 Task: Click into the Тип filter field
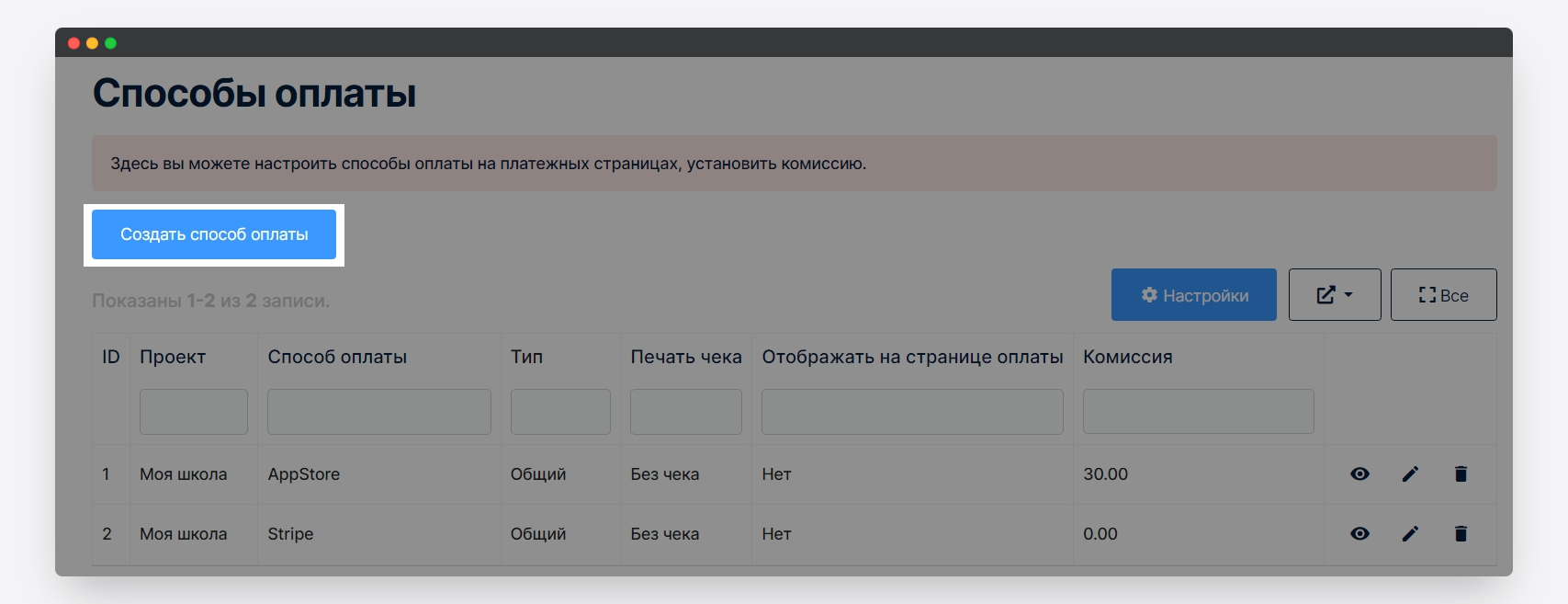tap(560, 412)
